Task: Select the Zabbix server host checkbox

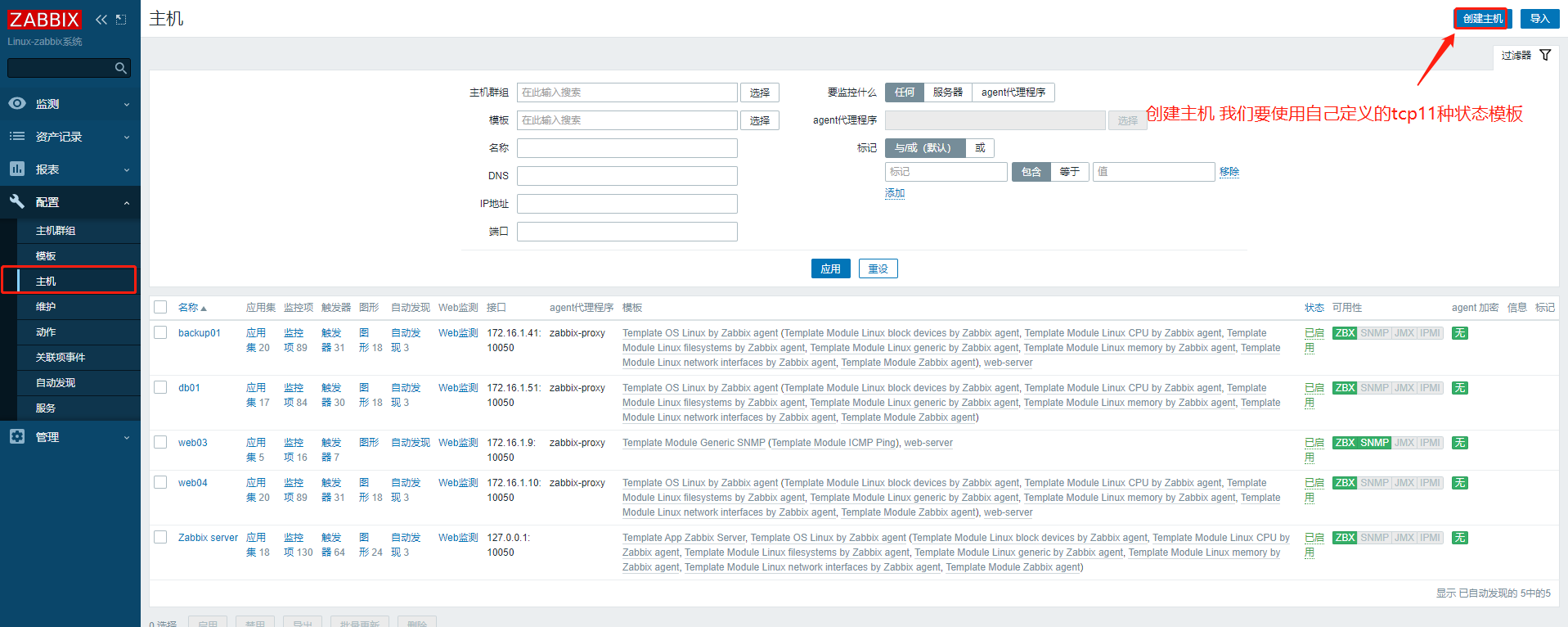Action: (160, 537)
